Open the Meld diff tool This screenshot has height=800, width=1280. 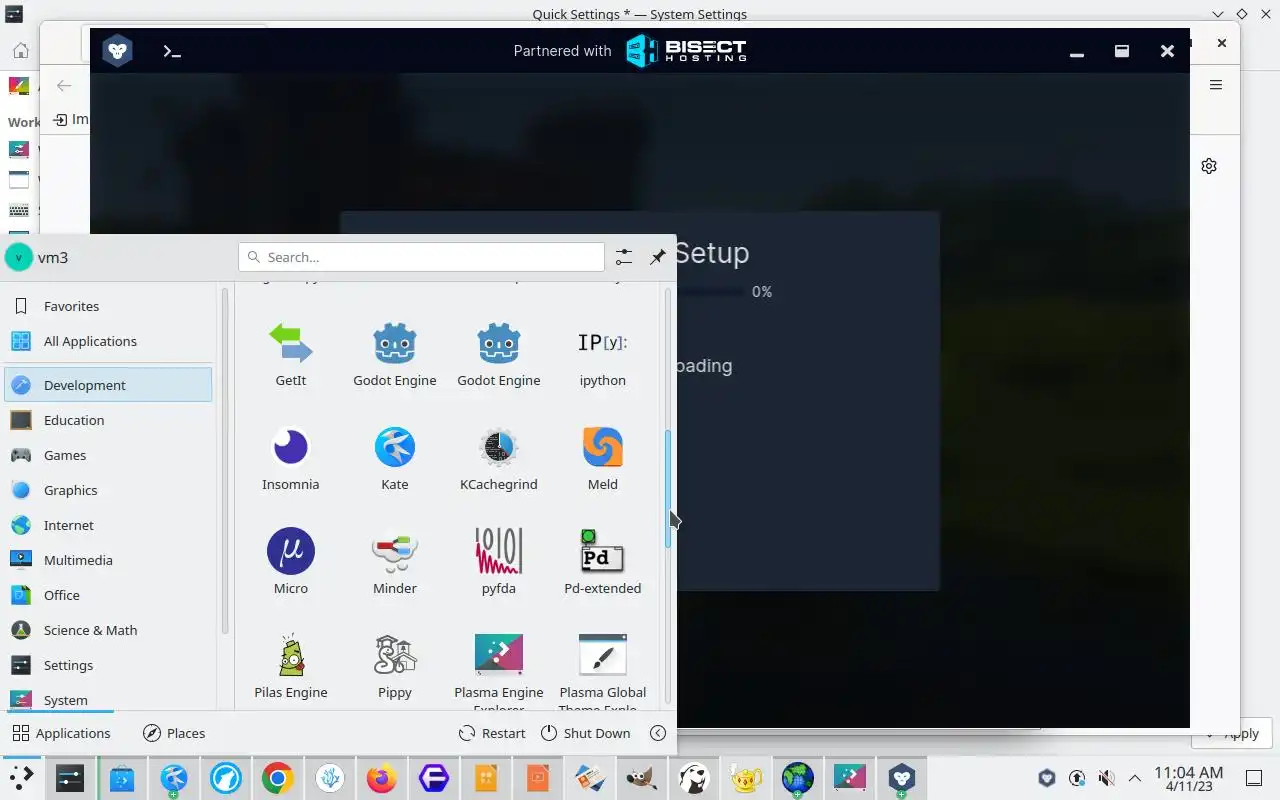603,459
